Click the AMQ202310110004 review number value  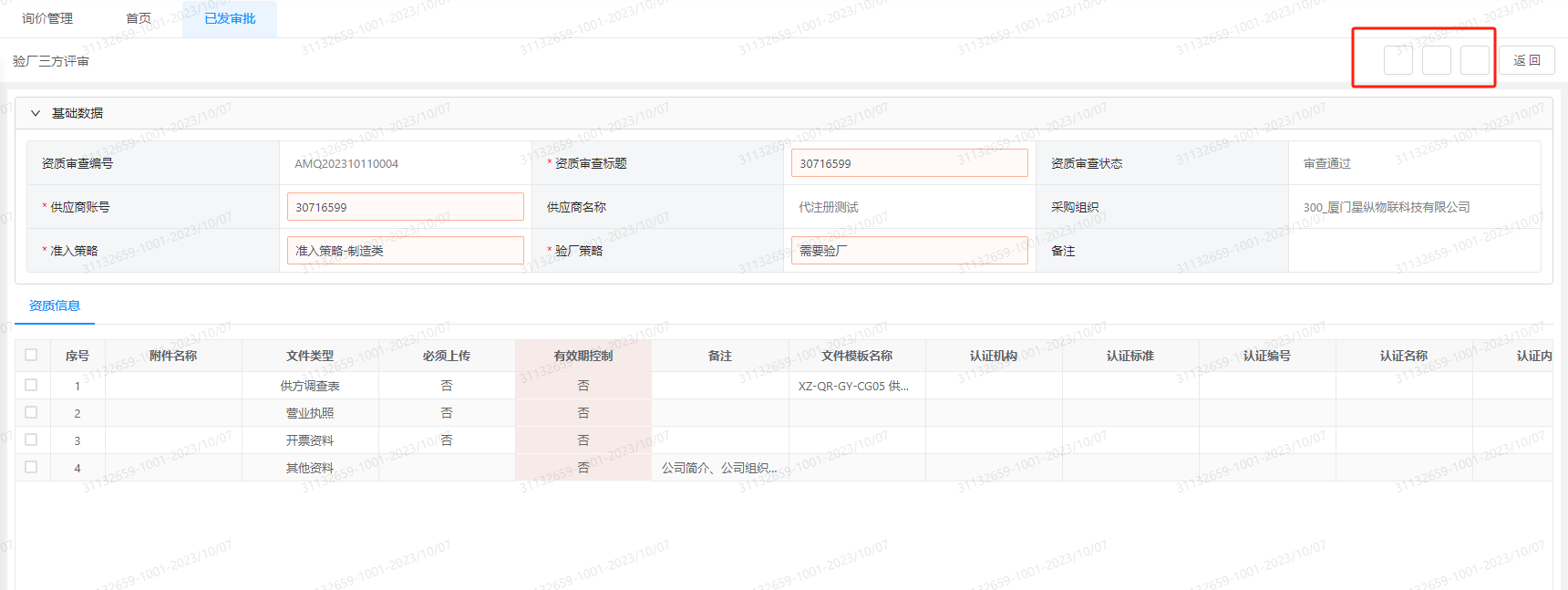click(x=346, y=163)
